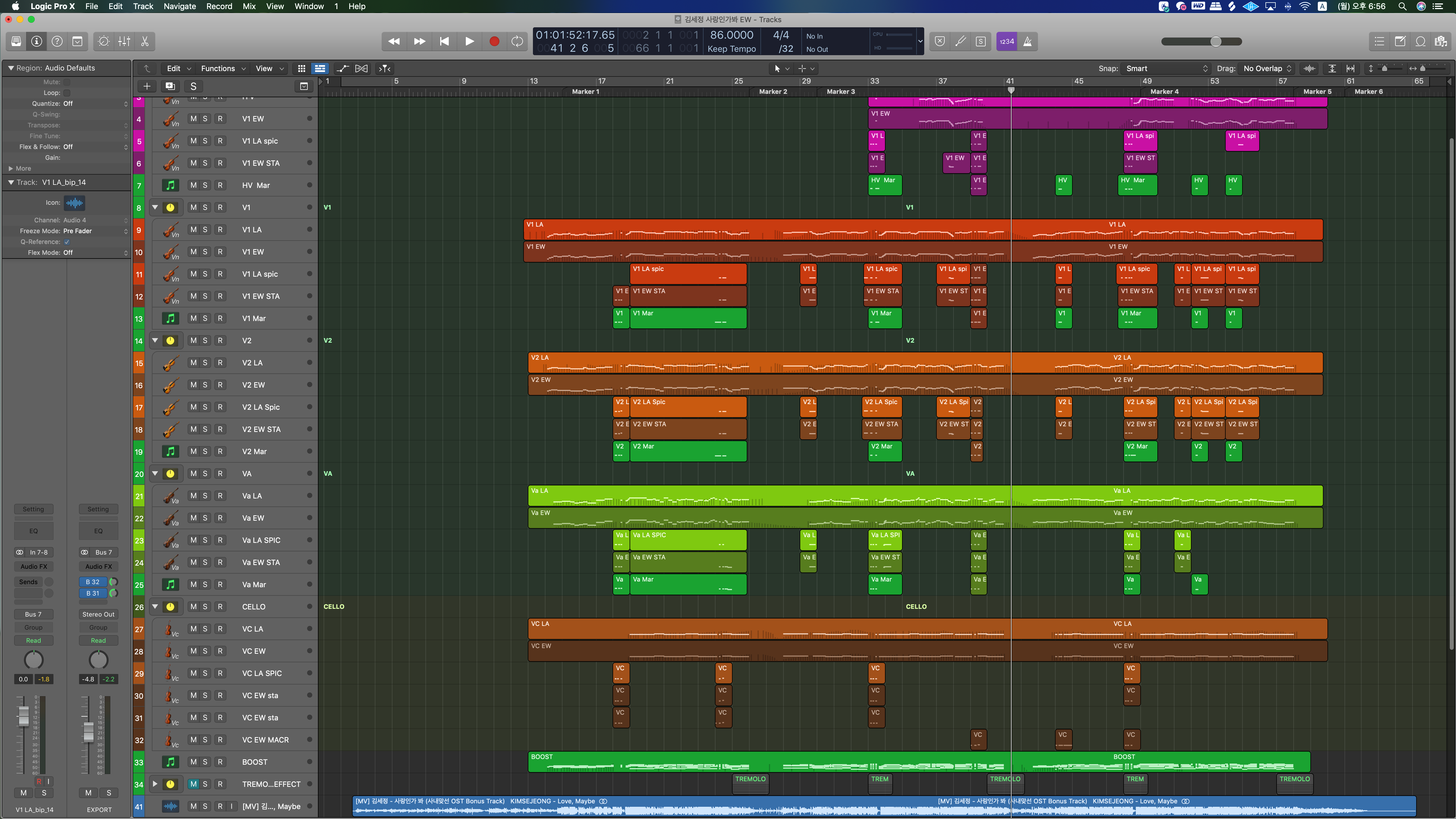Adjust the master volume slider in control bar
Screen dimensions: 1456x819
[1215, 41]
